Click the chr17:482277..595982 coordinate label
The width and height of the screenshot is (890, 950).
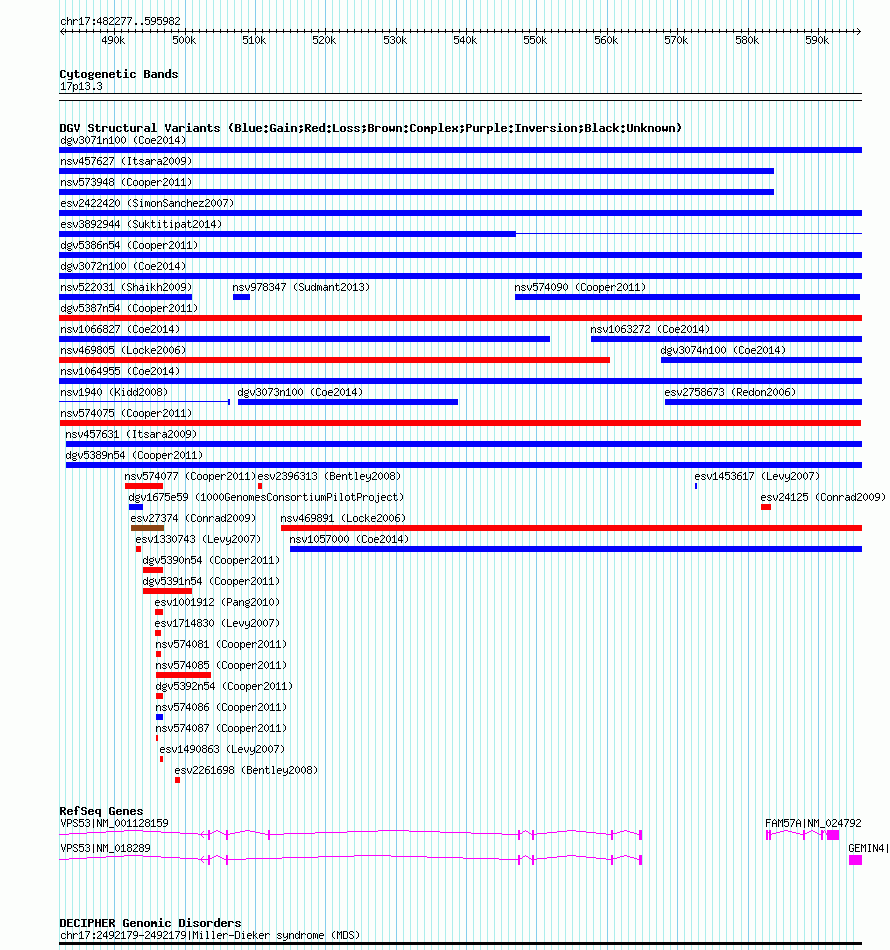pyautogui.click(x=120, y=21)
